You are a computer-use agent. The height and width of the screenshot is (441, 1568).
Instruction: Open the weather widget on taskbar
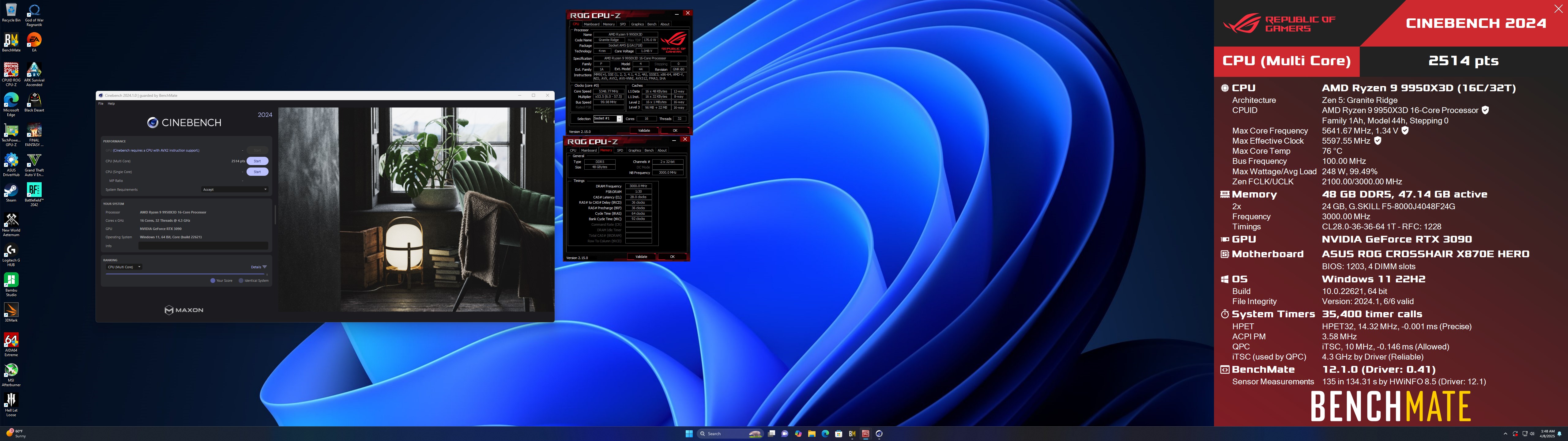pyautogui.click(x=15, y=434)
